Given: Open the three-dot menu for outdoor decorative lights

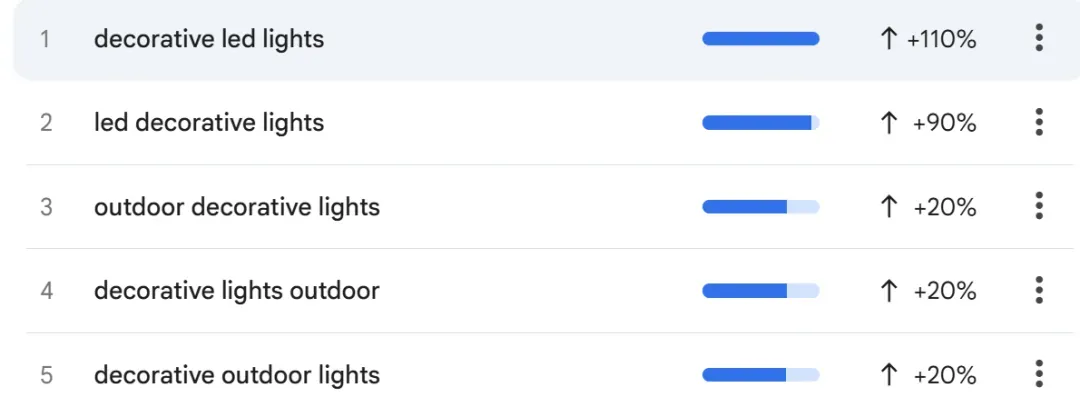Looking at the screenshot, I should 1039,206.
